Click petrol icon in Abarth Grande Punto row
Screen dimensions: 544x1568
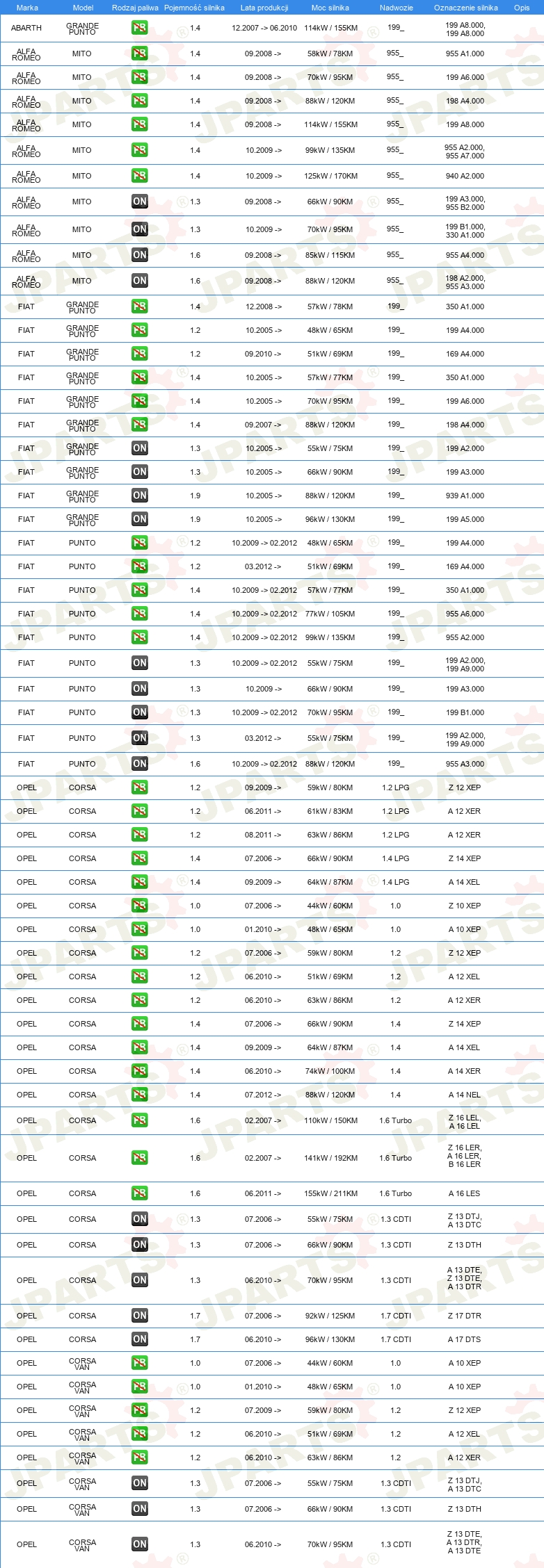point(140,28)
